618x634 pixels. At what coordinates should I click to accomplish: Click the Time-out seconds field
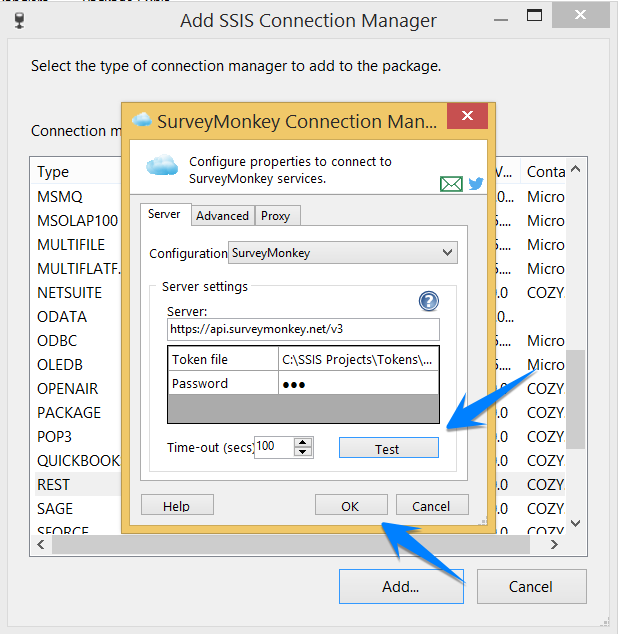click(x=274, y=447)
